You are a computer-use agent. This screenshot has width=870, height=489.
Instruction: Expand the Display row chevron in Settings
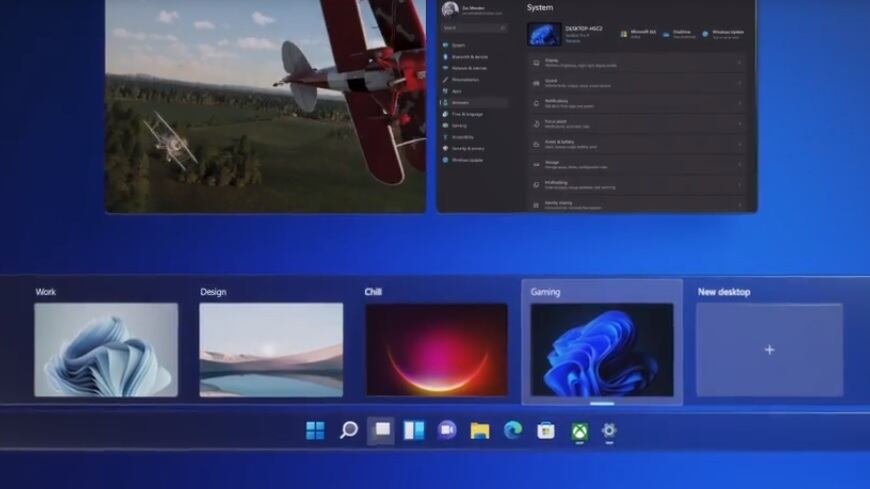point(740,62)
